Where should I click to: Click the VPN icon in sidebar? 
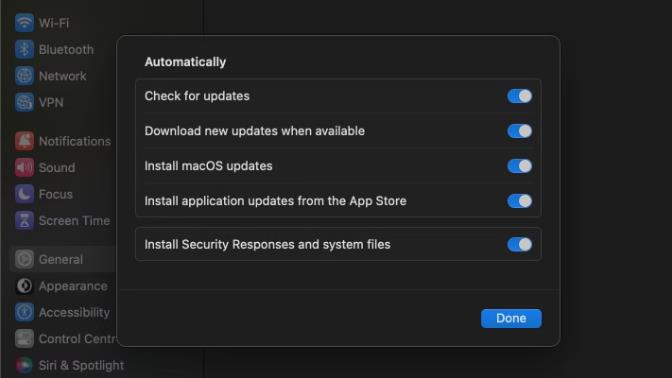24,102
